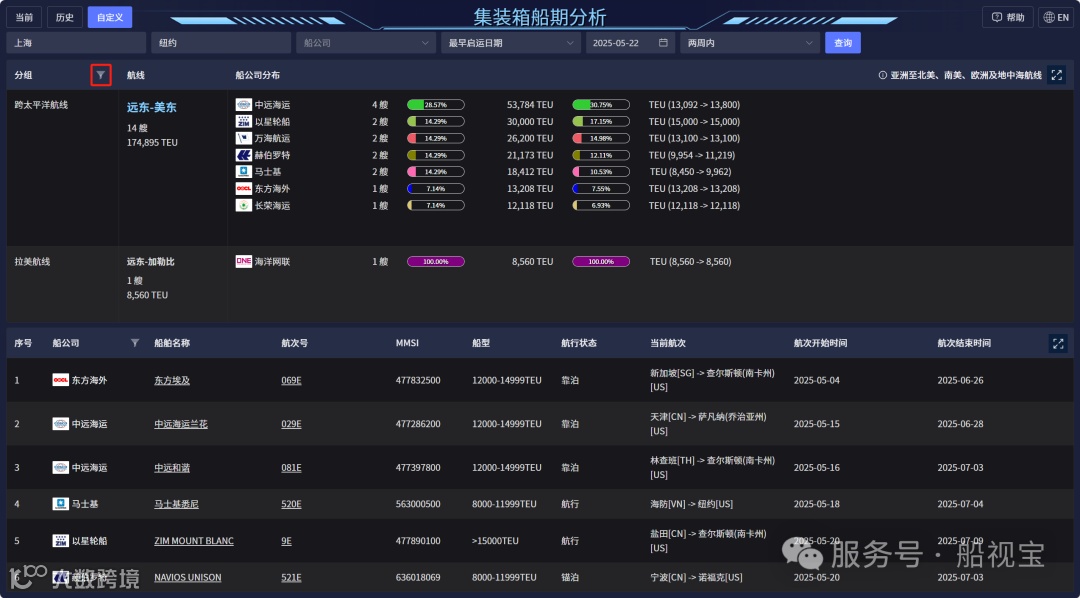
Task: Click the OOCL logo in distribution list
Action: coord(244,189)
